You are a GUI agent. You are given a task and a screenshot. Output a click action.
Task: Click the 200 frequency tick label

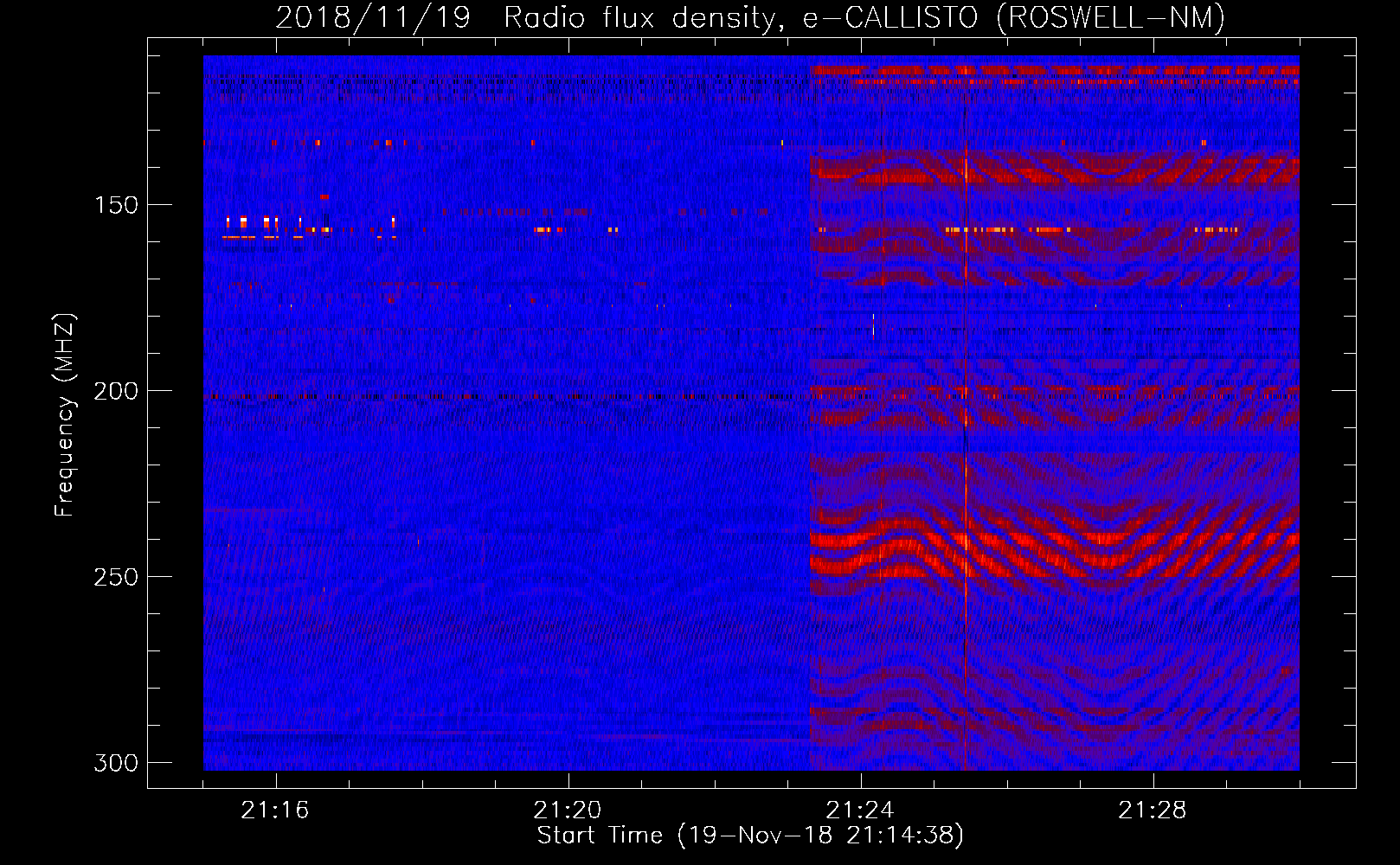[116, 391]
